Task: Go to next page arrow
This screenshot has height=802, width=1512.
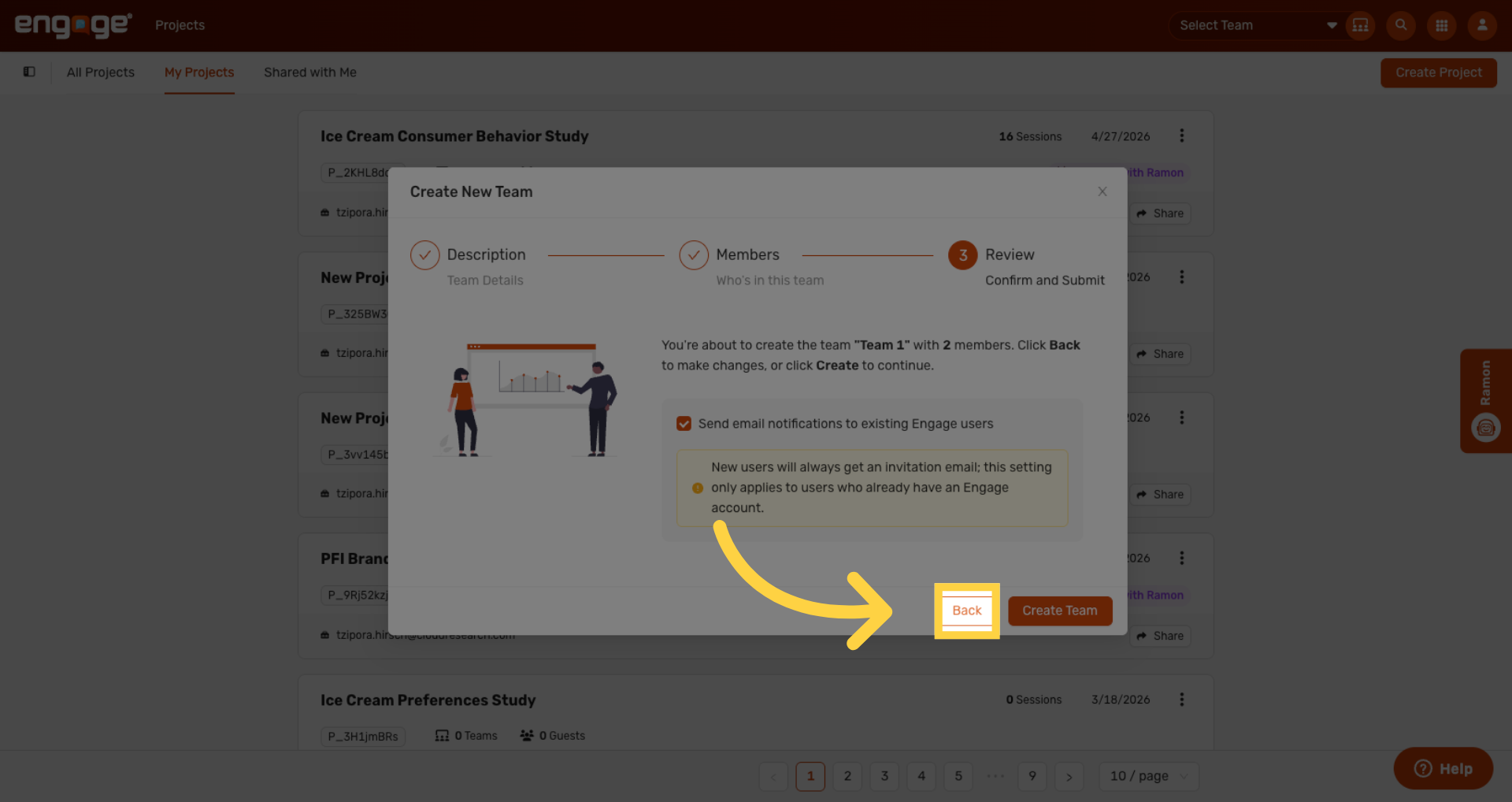Action: click(x=1069, y=777)
